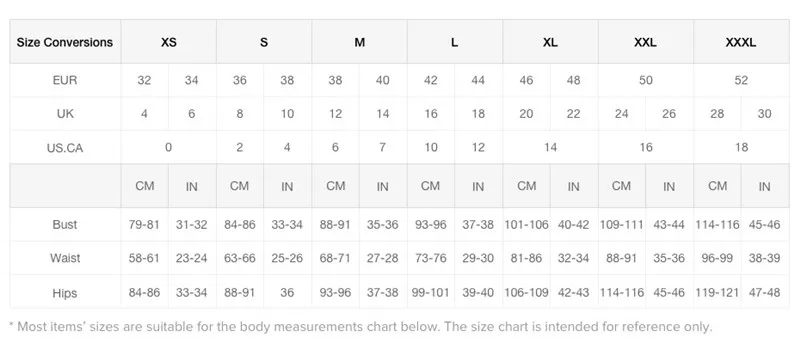Click the US.CA 7 cell

coord(383,148)
